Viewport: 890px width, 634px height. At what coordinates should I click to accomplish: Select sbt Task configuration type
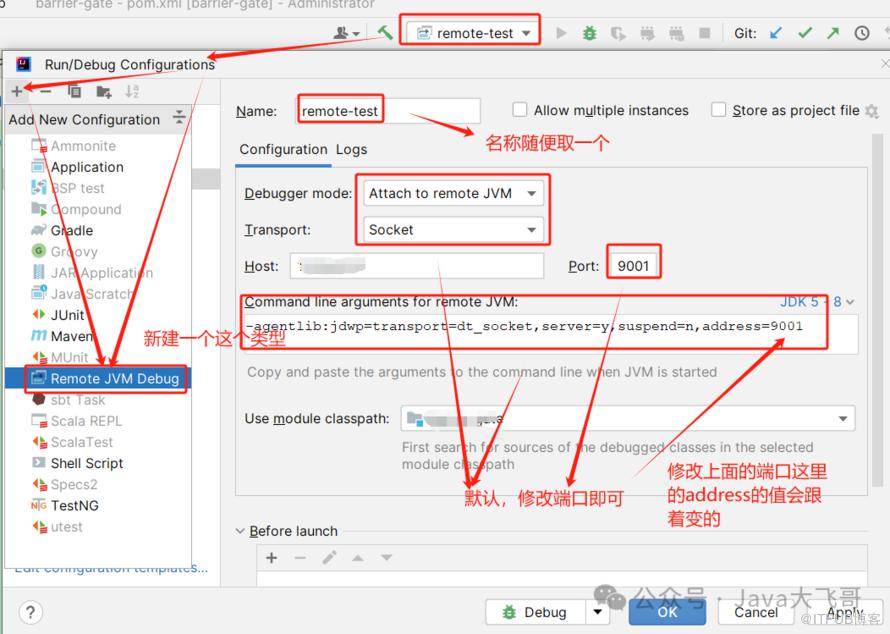point(69,400)
